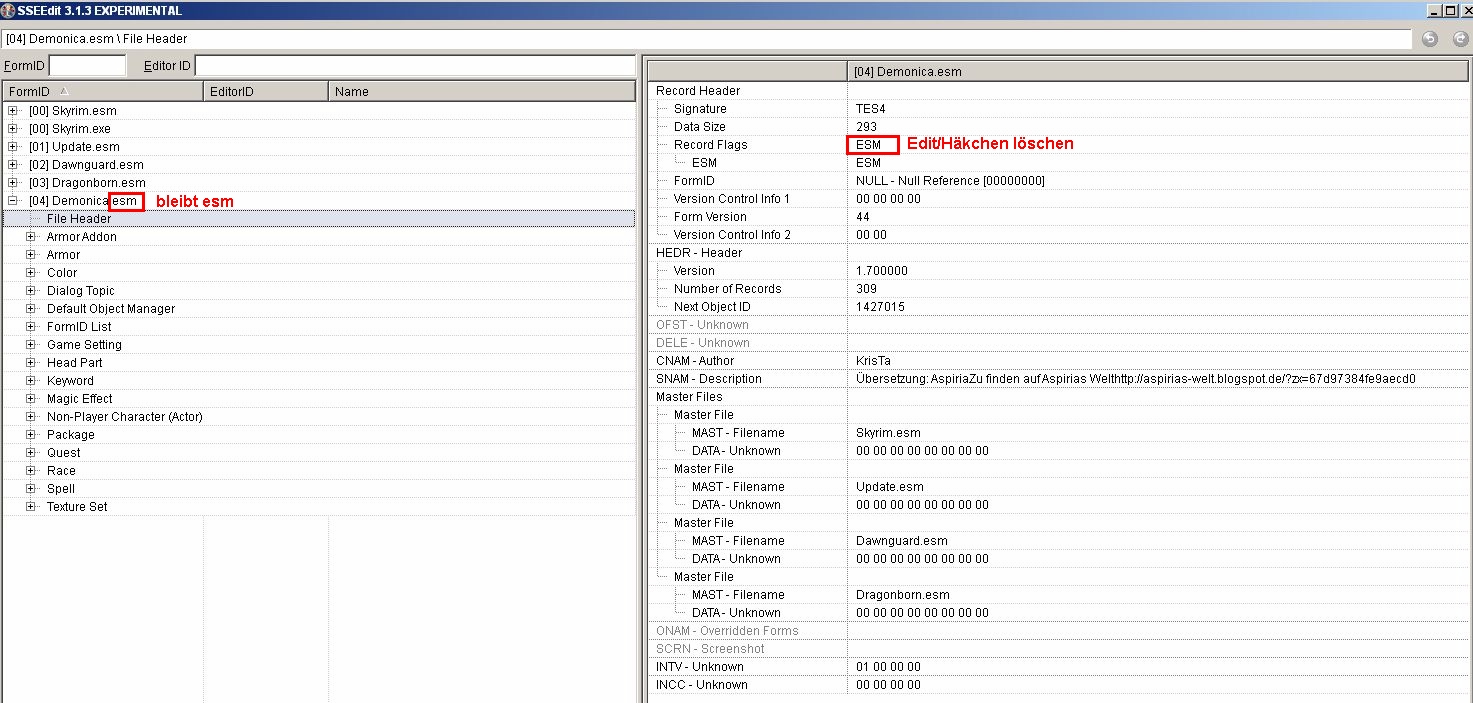1473x703 pixels.
Task: Expand the Non-Player Character (Actor) group
Action: 31,417
